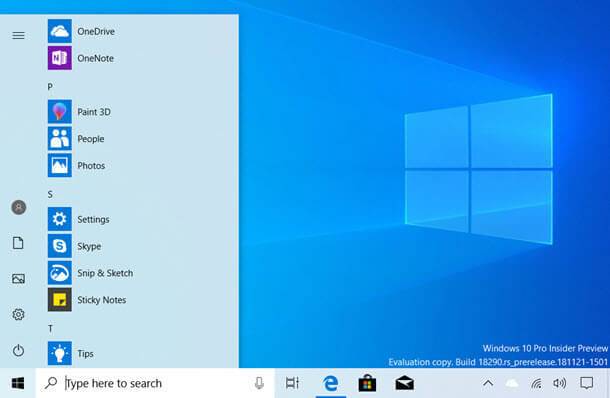610x398 pixels.
Task: Open Settings gear icon in app list
Action: coord(60,219)
